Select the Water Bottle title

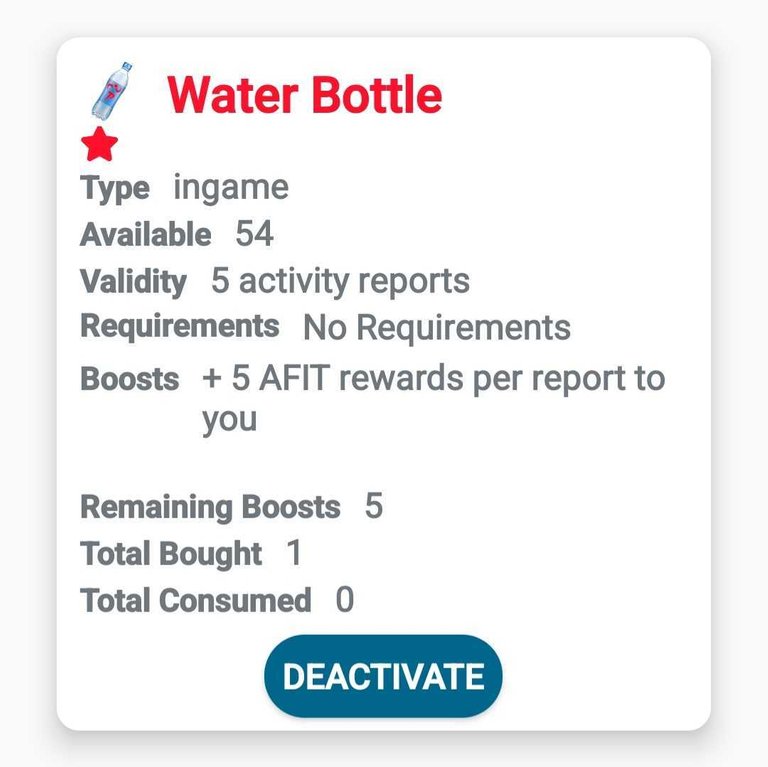[x=305, y=95]
